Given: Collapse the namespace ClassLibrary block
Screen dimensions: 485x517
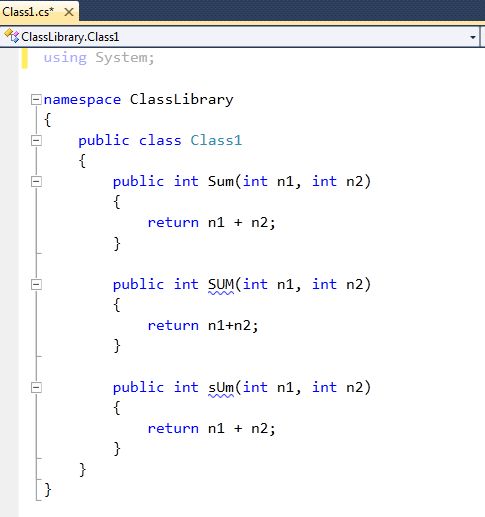Looking at the screenshot, I should (36, 100).
